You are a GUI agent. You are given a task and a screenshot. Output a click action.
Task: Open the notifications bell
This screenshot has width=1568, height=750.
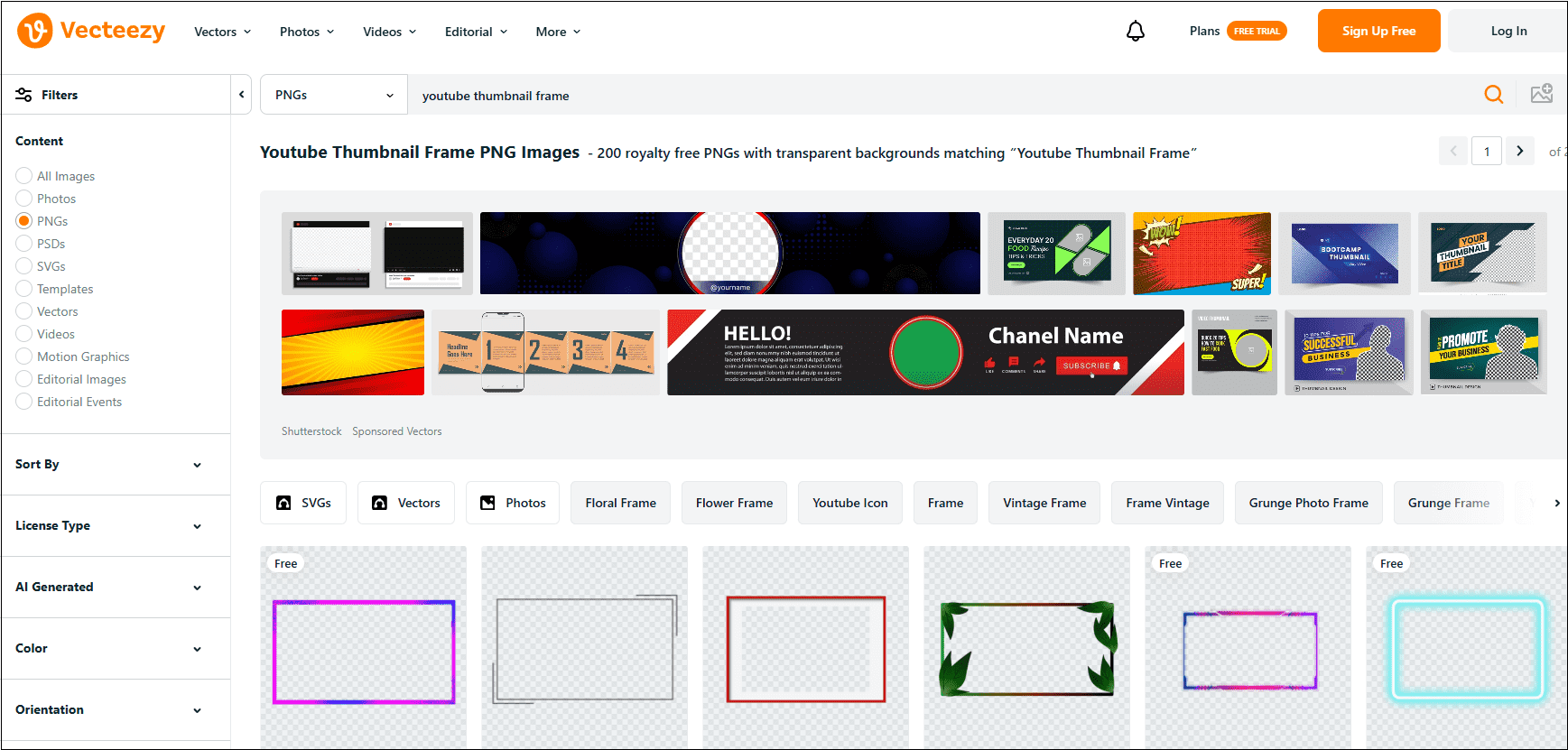(1136, 32)
